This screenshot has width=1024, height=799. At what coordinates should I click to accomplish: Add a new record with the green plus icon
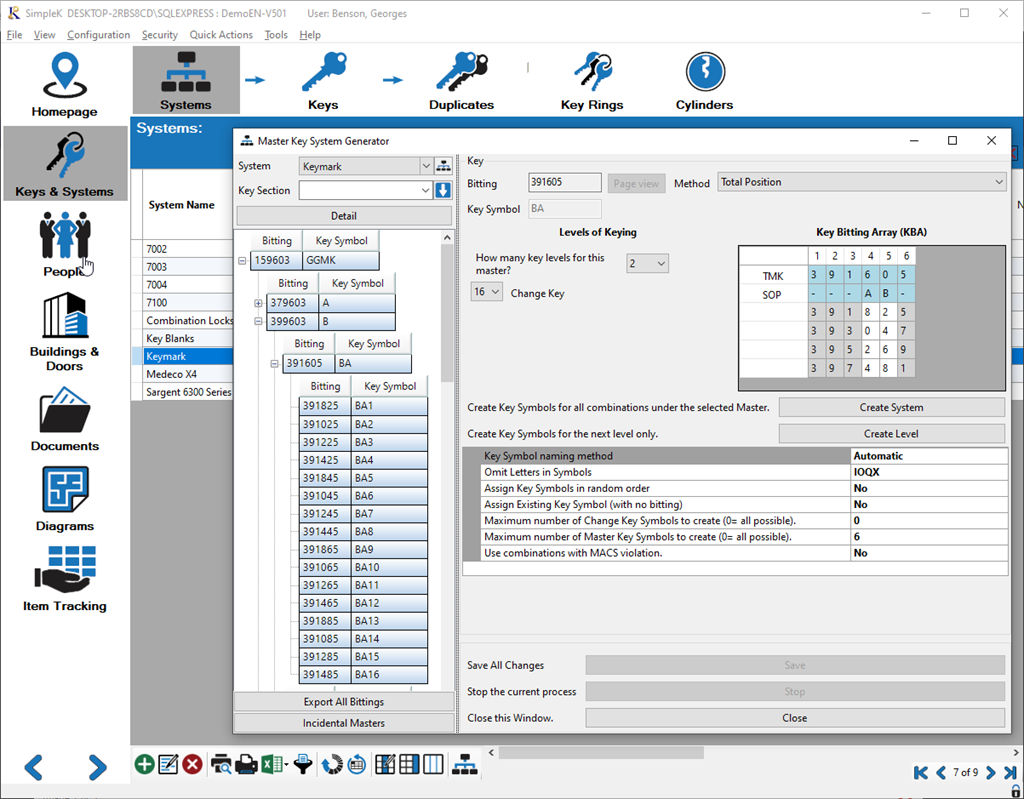[x=143, y=764]
